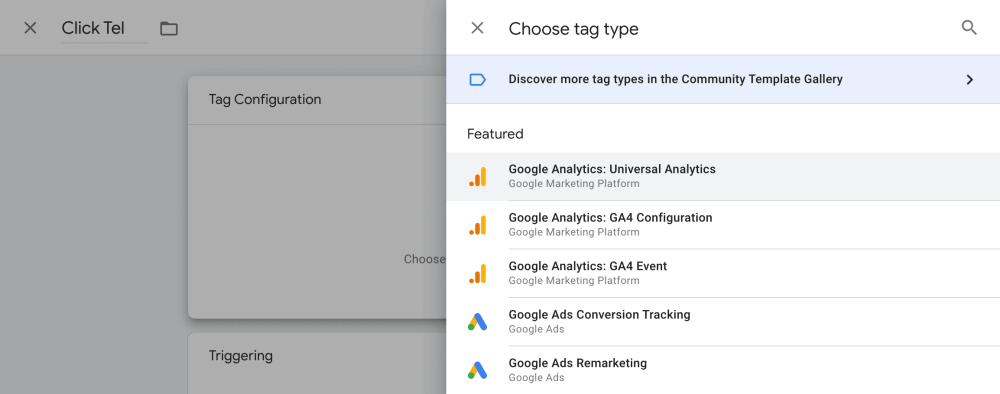1000x394 pixels.
Task: Open Discover more tag types banner link
Action: 723,80
